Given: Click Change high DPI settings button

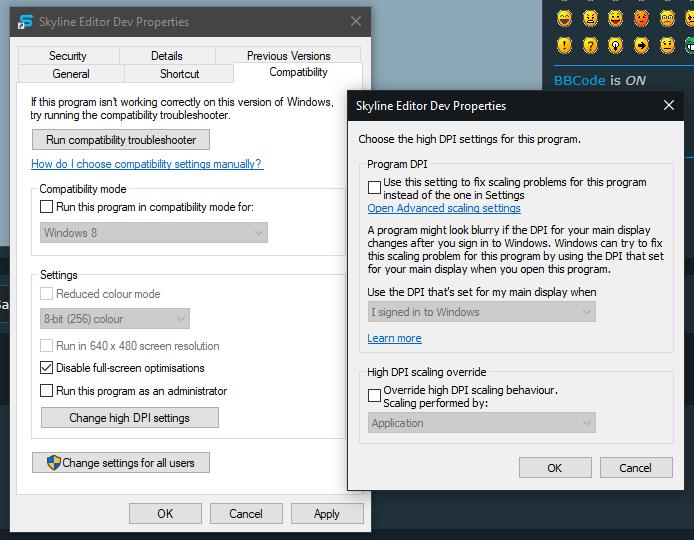Looking at the screenshot, I should point(130,417).
